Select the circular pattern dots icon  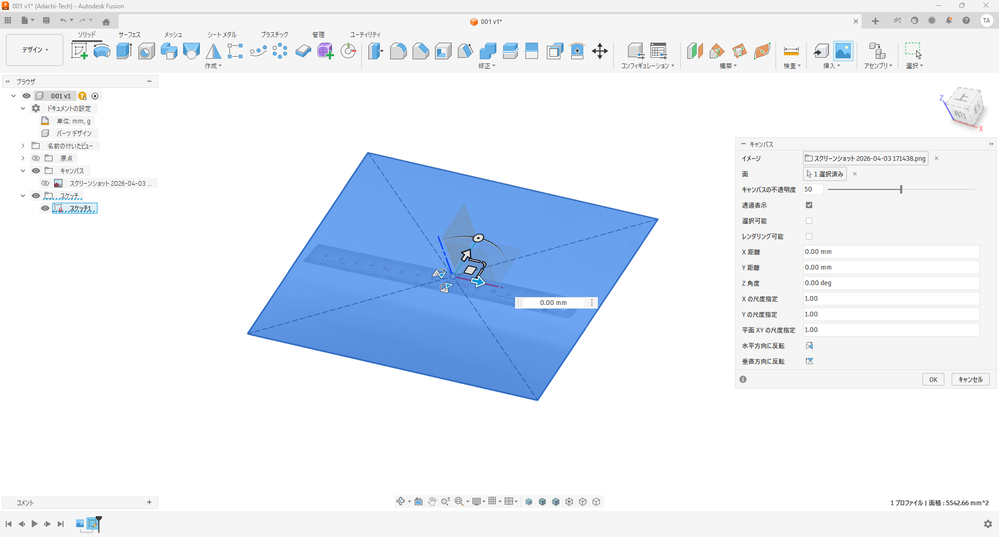coord(280,51)
